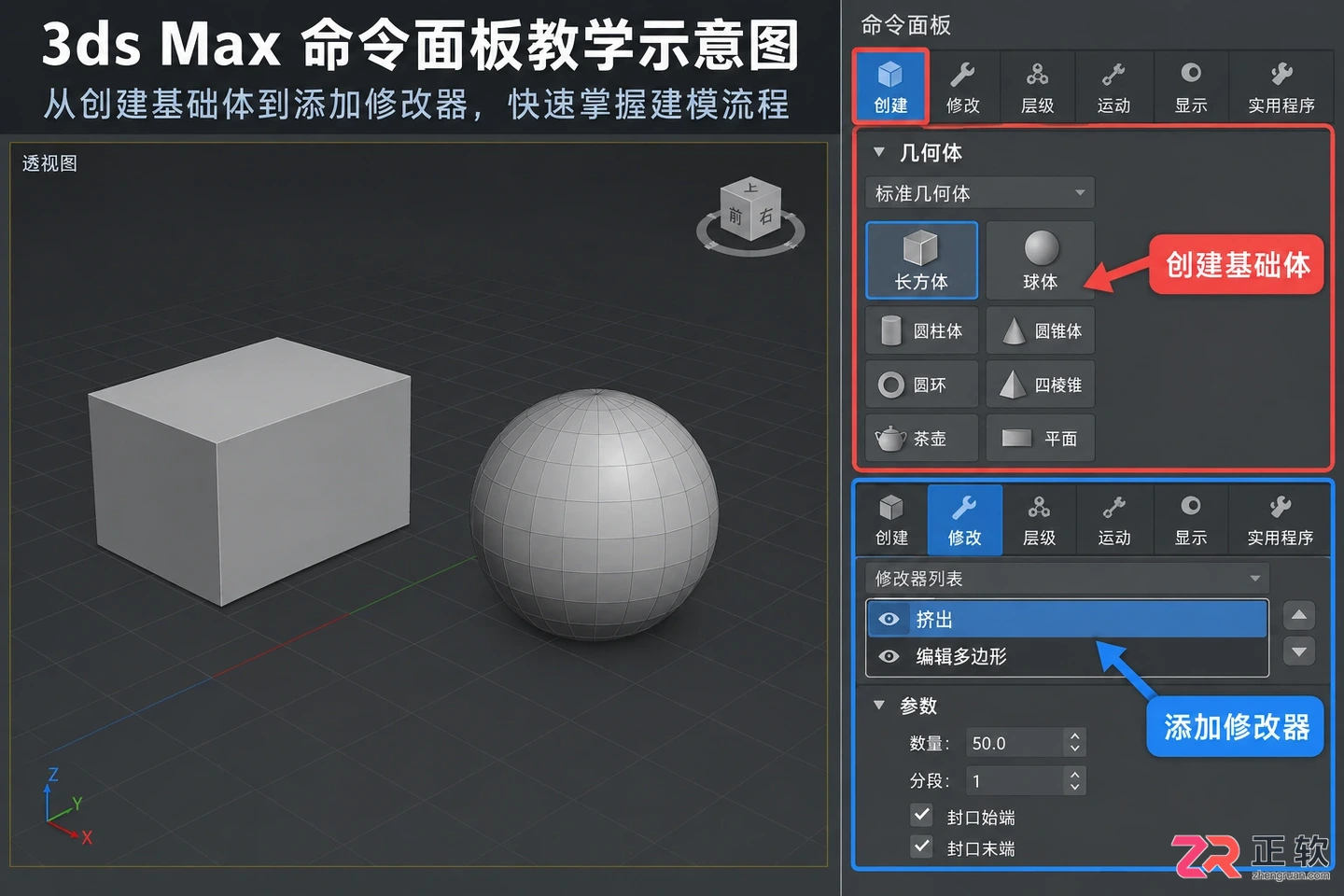This screenshot has width=1344, height=896.
Task: Click the ViewCube front face 前
Action: click(735, 217)
